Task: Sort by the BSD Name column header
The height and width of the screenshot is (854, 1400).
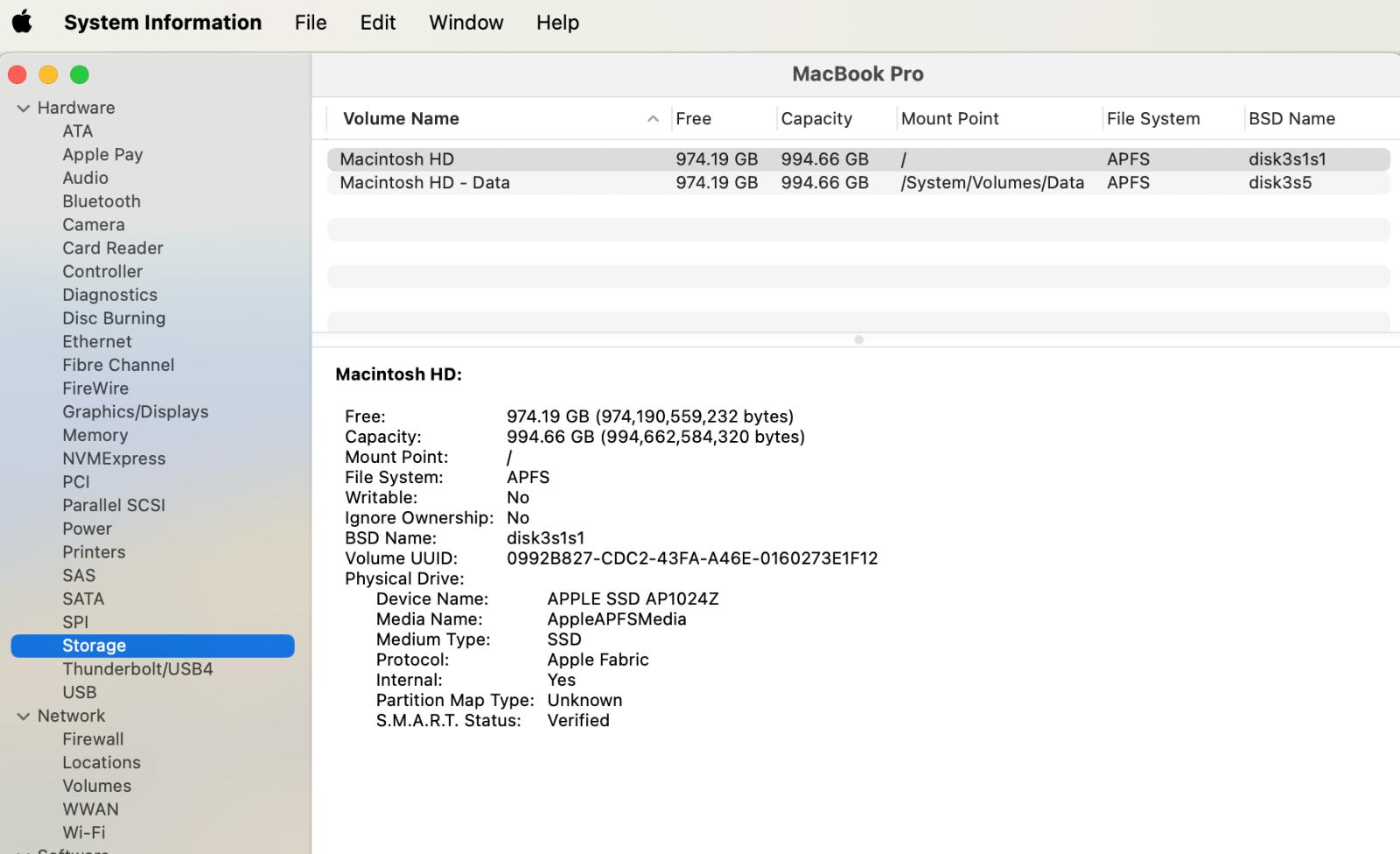Action: 1291,119
